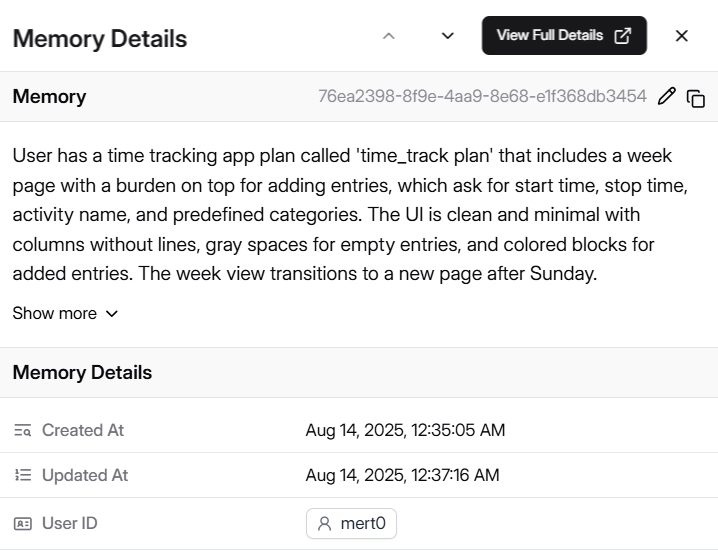Click the Created At row icon
The width and height of the screenshot is (718, 550).
point(22,430)
